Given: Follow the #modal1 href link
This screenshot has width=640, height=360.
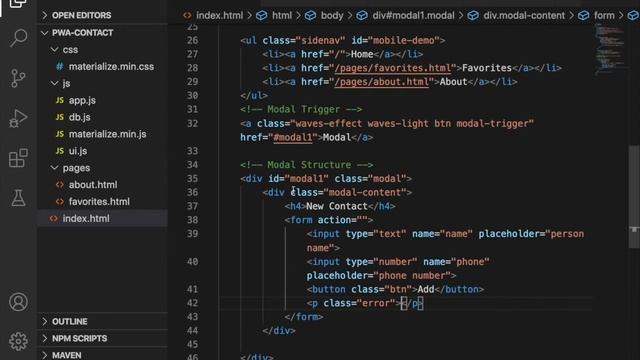Looking at the screenshot, I should (x=293, y=137).
